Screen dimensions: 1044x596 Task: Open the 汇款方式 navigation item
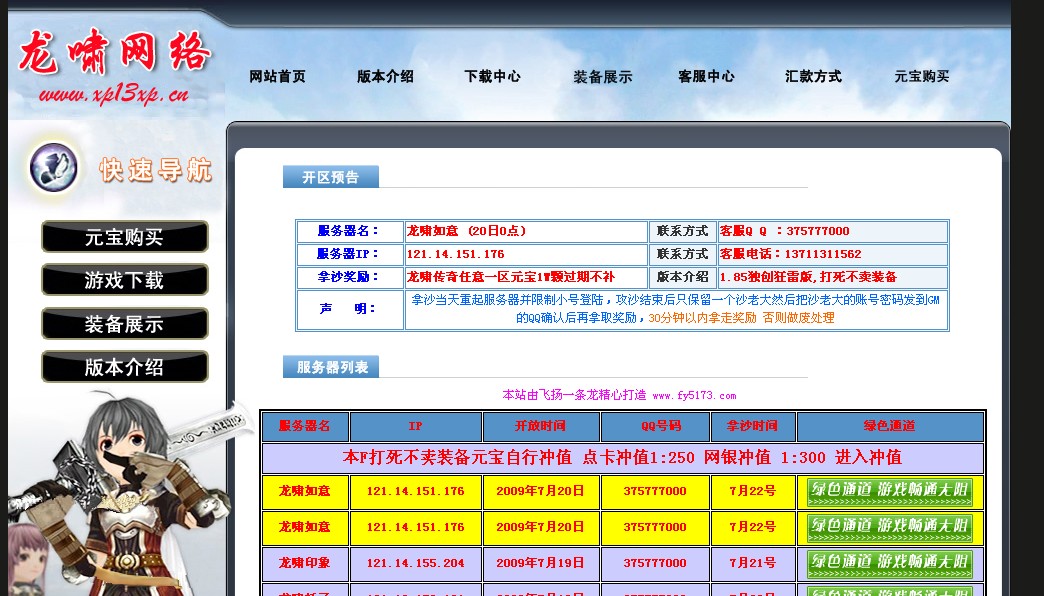pyautogui.click(x=813, y=75)
